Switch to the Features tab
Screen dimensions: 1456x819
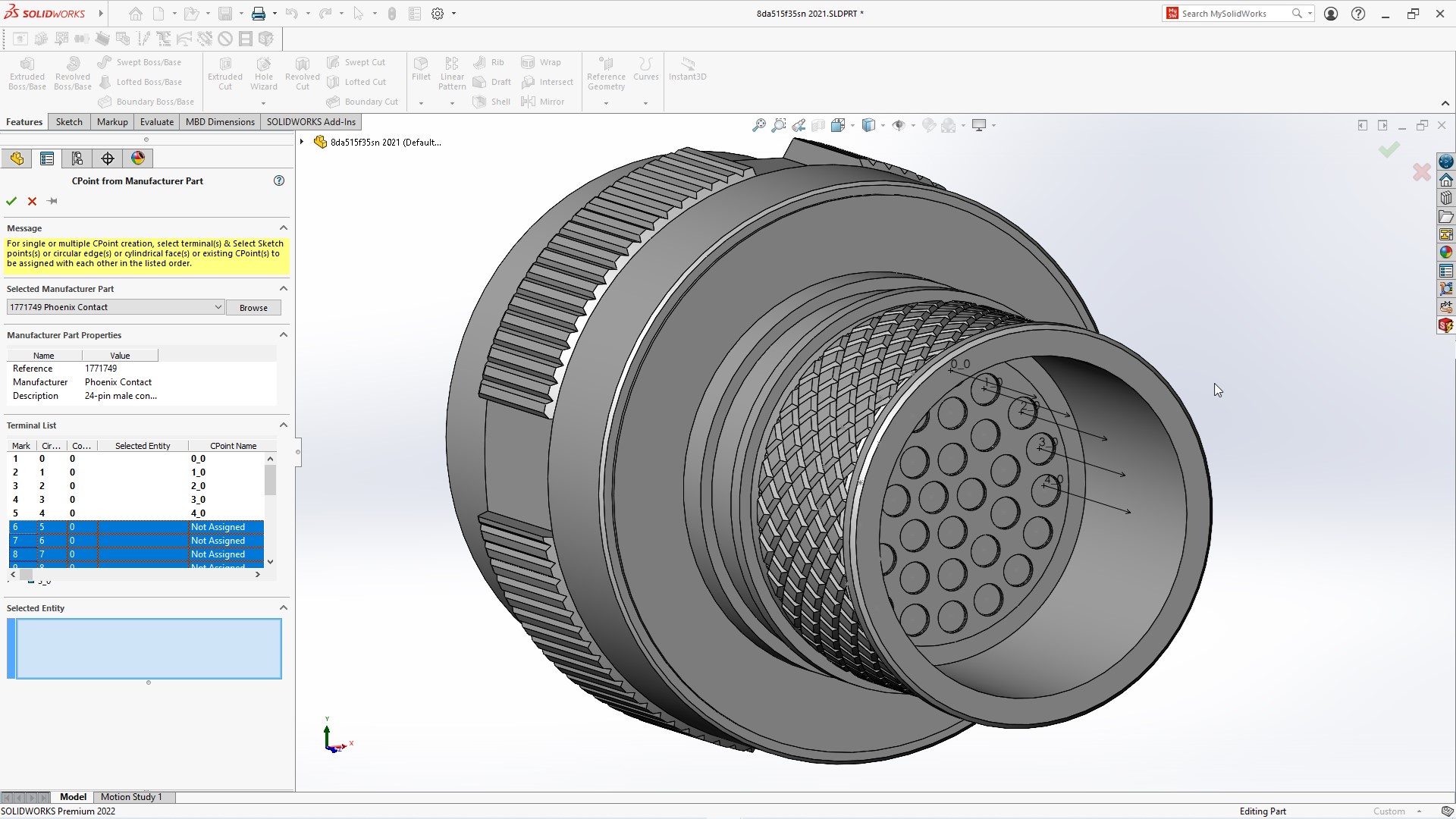point(24,121)
